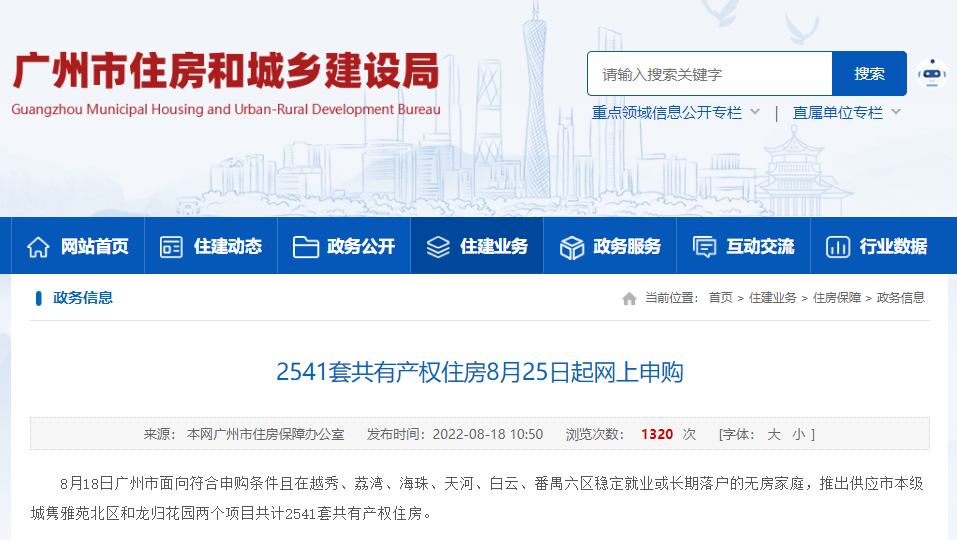The height and width of the screenshot is (540, 957).
Task: Click the cube icon beside 政务服务
Action: pyautogui.click(x=572, y=247)
